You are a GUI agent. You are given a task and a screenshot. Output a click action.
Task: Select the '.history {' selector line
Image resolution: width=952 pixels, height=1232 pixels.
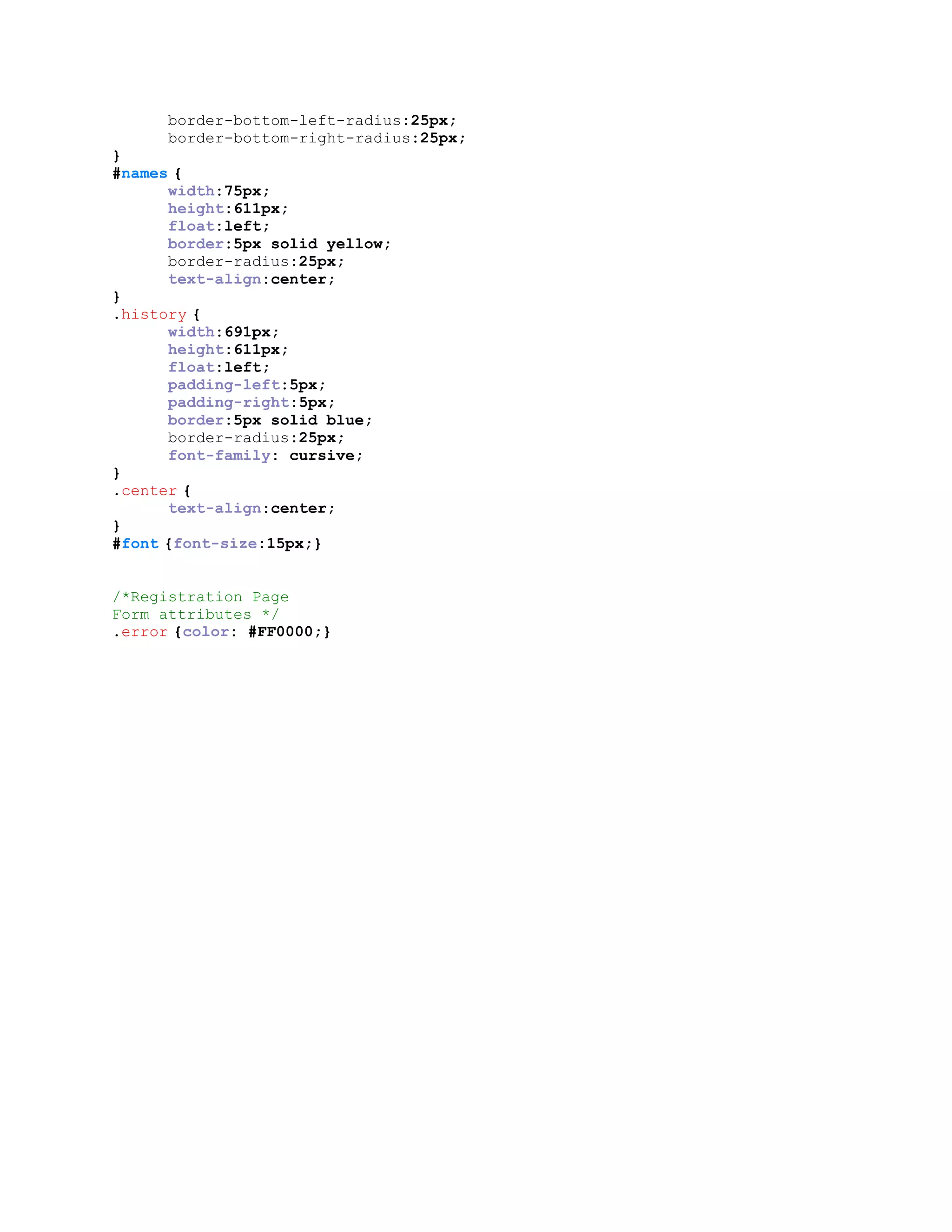point(156,315)
